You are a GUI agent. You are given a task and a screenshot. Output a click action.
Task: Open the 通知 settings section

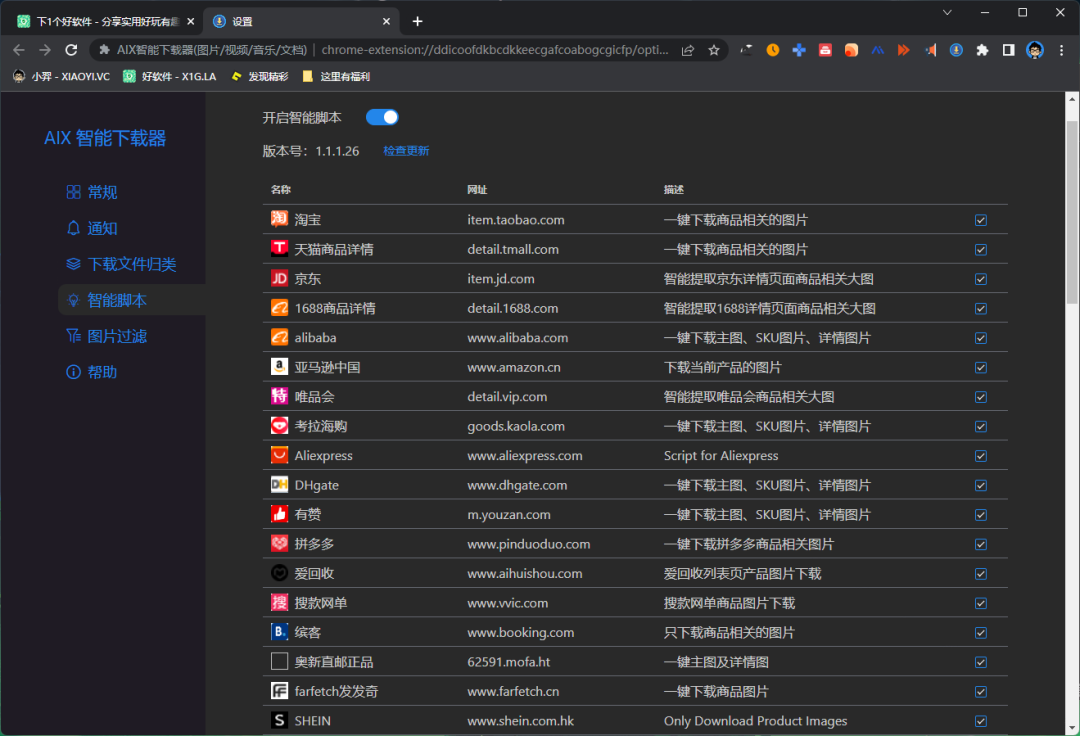[92, 228]
